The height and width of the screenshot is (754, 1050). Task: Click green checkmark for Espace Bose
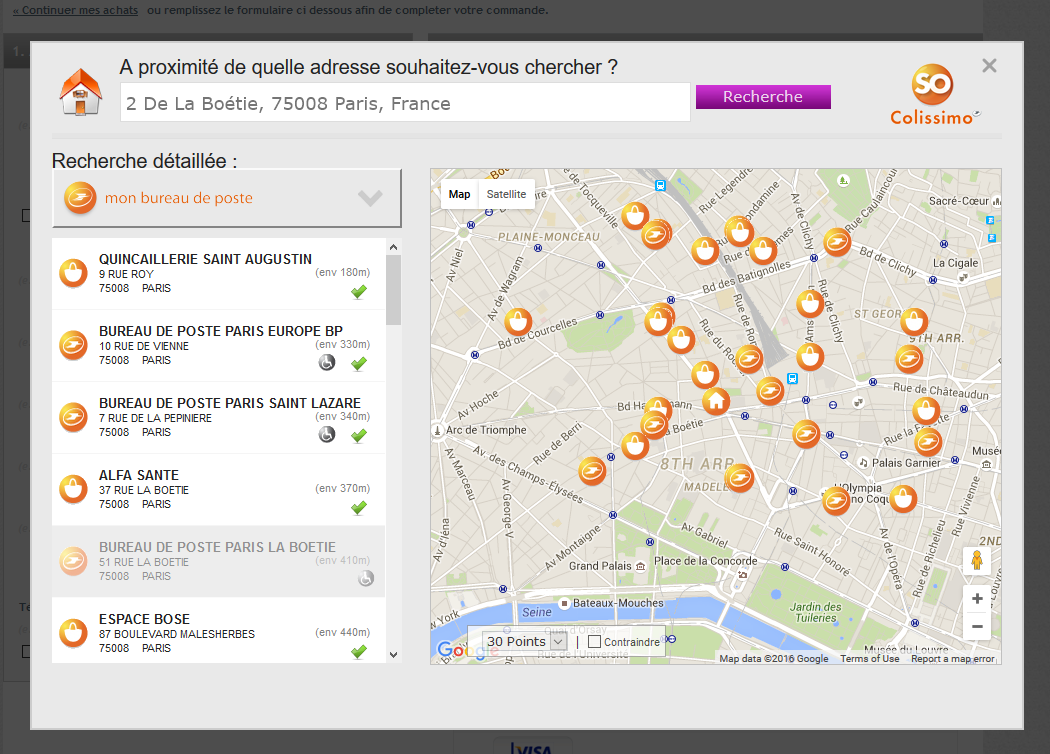[359, 651]
